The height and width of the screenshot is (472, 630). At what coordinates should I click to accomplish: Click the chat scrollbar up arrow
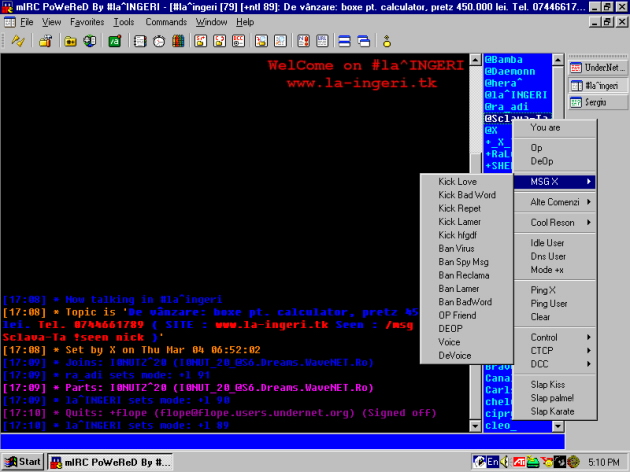coord(475,60)
